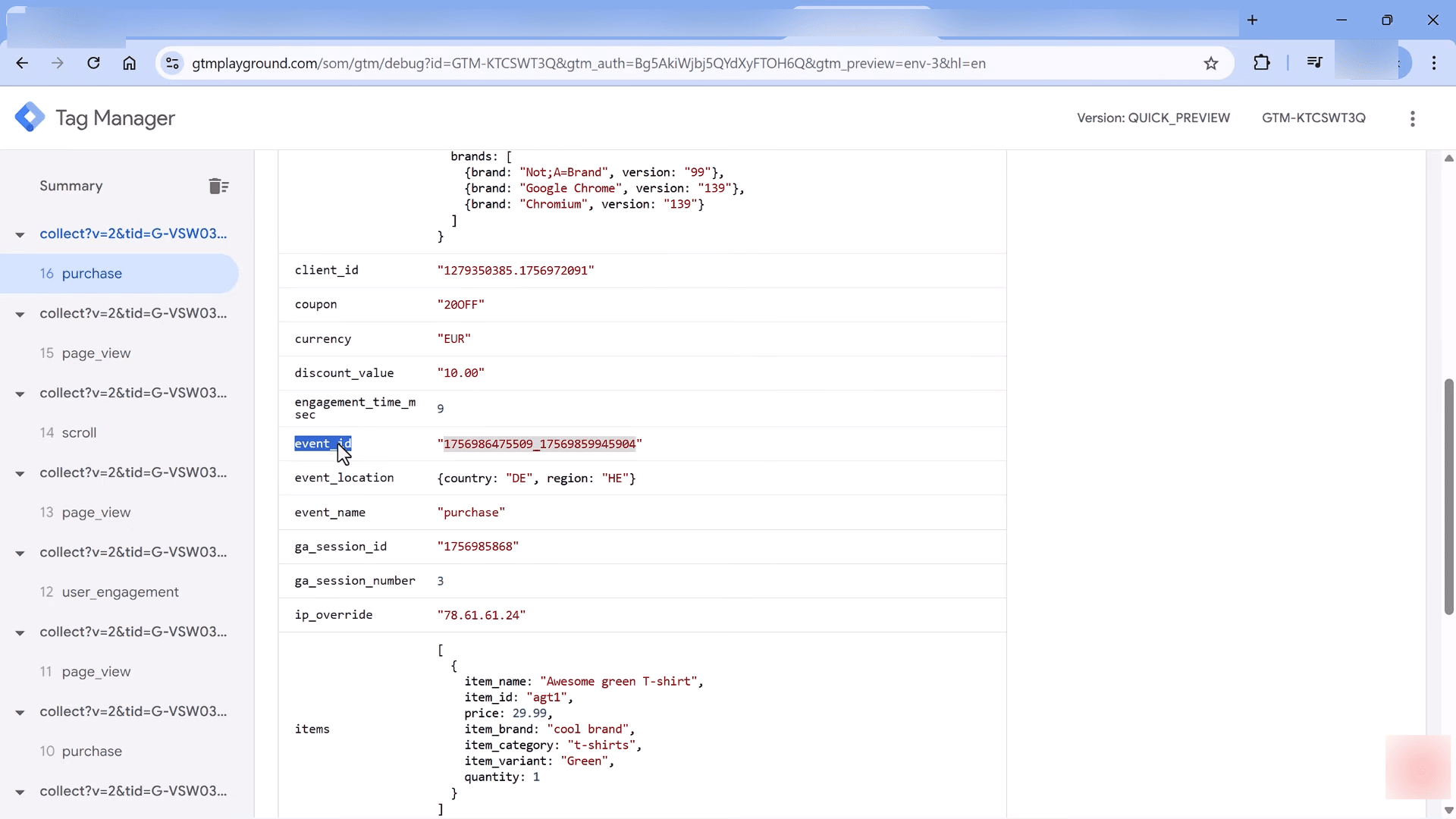The image size is (1456, 819).
Task: Go back to the previous browser page
Action: 22,63
